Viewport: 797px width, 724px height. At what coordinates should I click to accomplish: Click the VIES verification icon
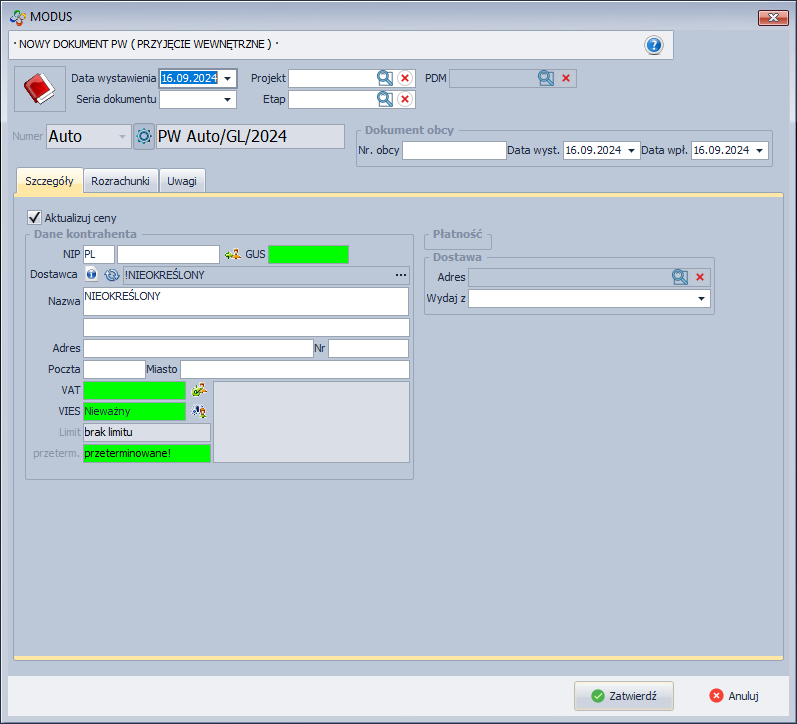click(199, 411)
